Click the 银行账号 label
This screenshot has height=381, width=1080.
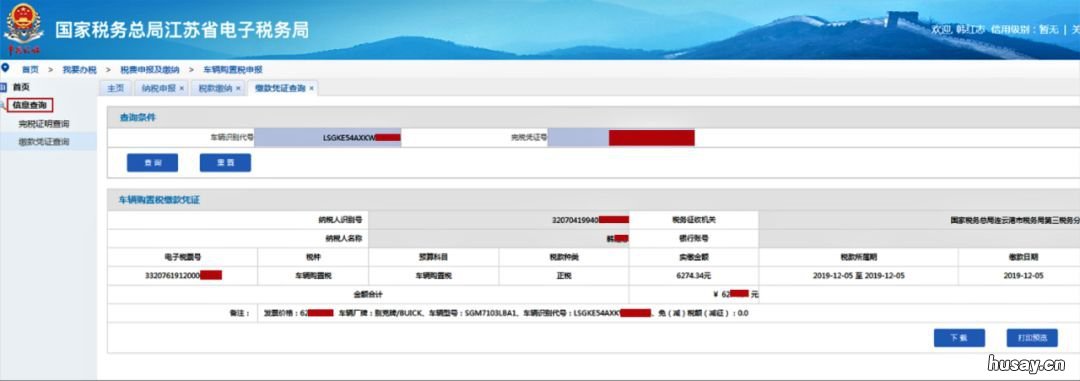point(694,238)
